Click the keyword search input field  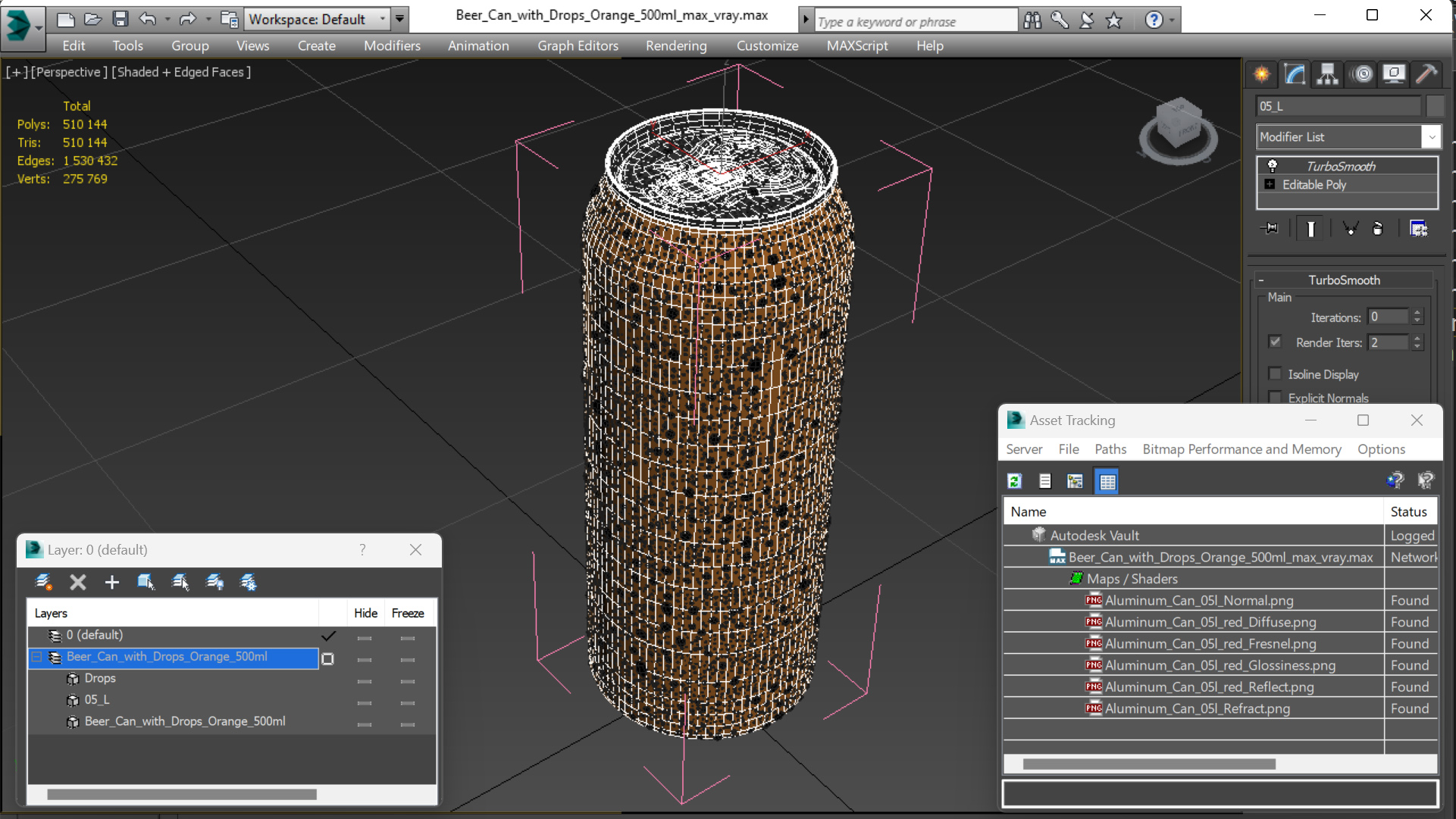click(x=916, y=21)
